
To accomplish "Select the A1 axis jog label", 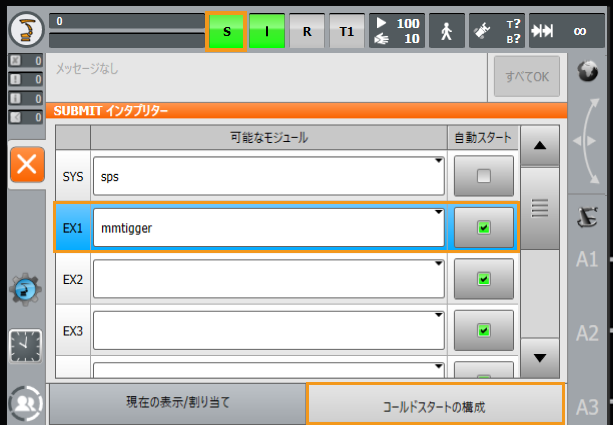I will coord(587,259).
